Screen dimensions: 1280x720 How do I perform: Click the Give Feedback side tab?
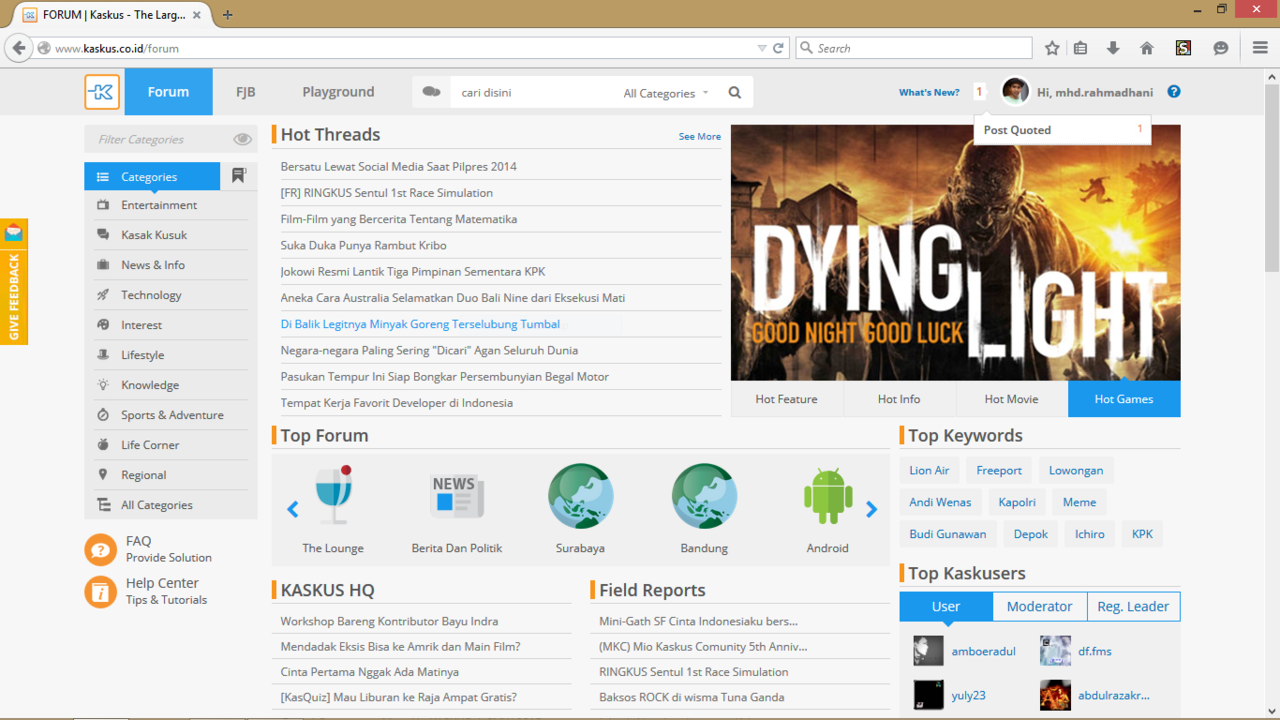14,282
